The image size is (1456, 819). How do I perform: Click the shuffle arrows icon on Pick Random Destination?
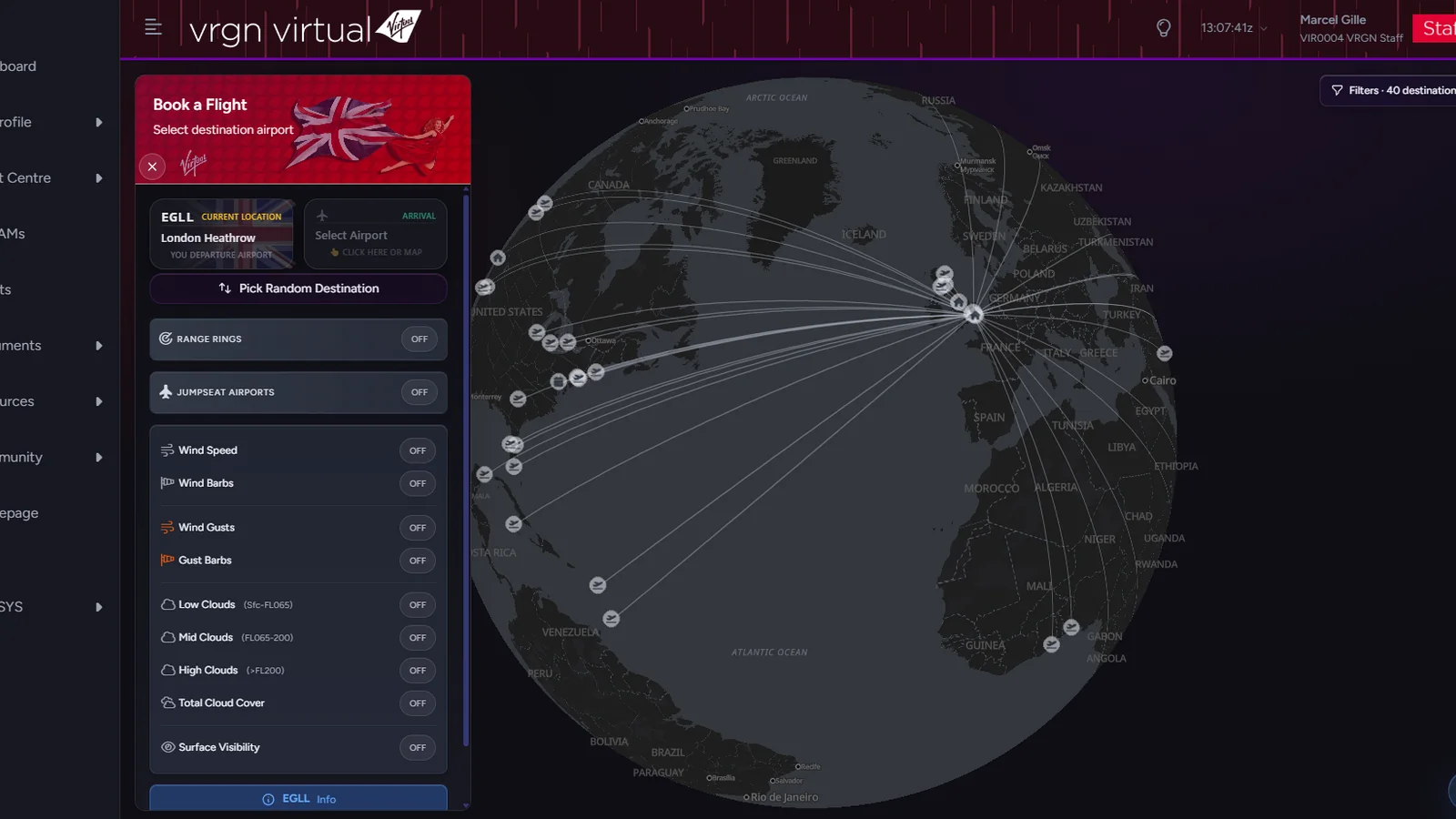coord(225,288)
